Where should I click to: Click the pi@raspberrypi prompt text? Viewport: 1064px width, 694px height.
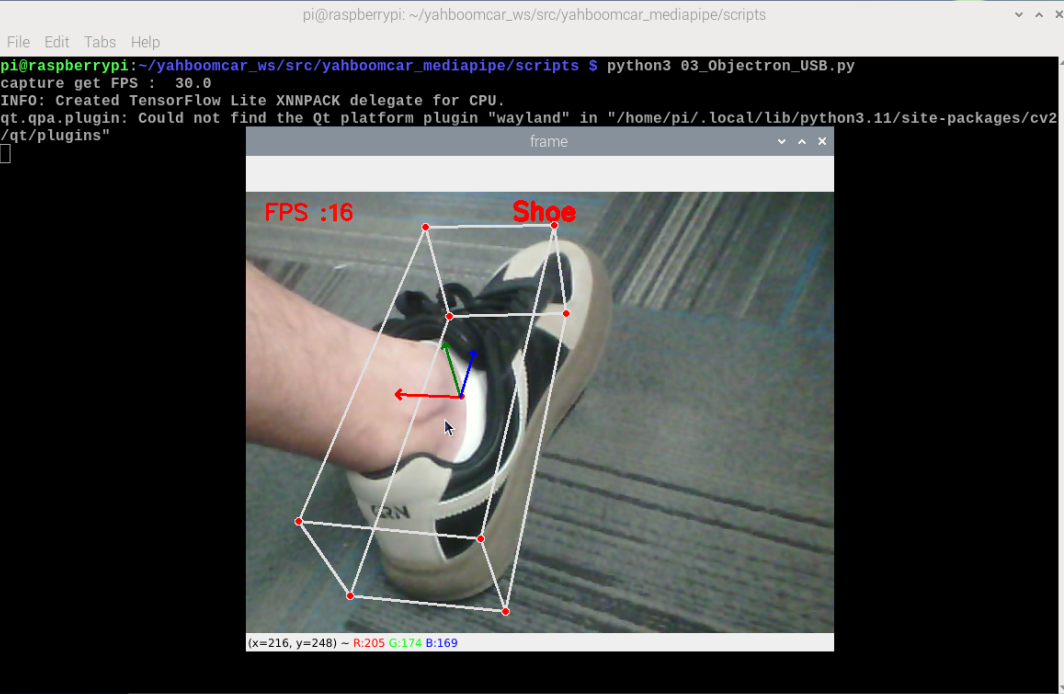pyautogui.click(x=64, y=66)
